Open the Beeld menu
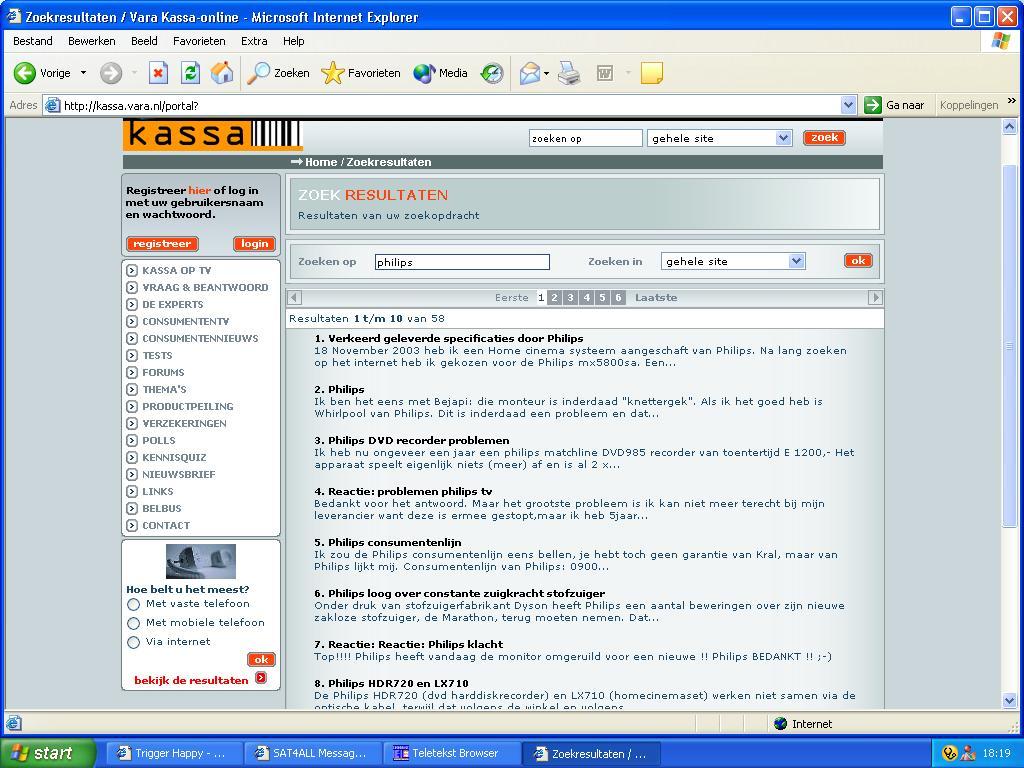The image size is (1024, 768). [x=144, y=41]
